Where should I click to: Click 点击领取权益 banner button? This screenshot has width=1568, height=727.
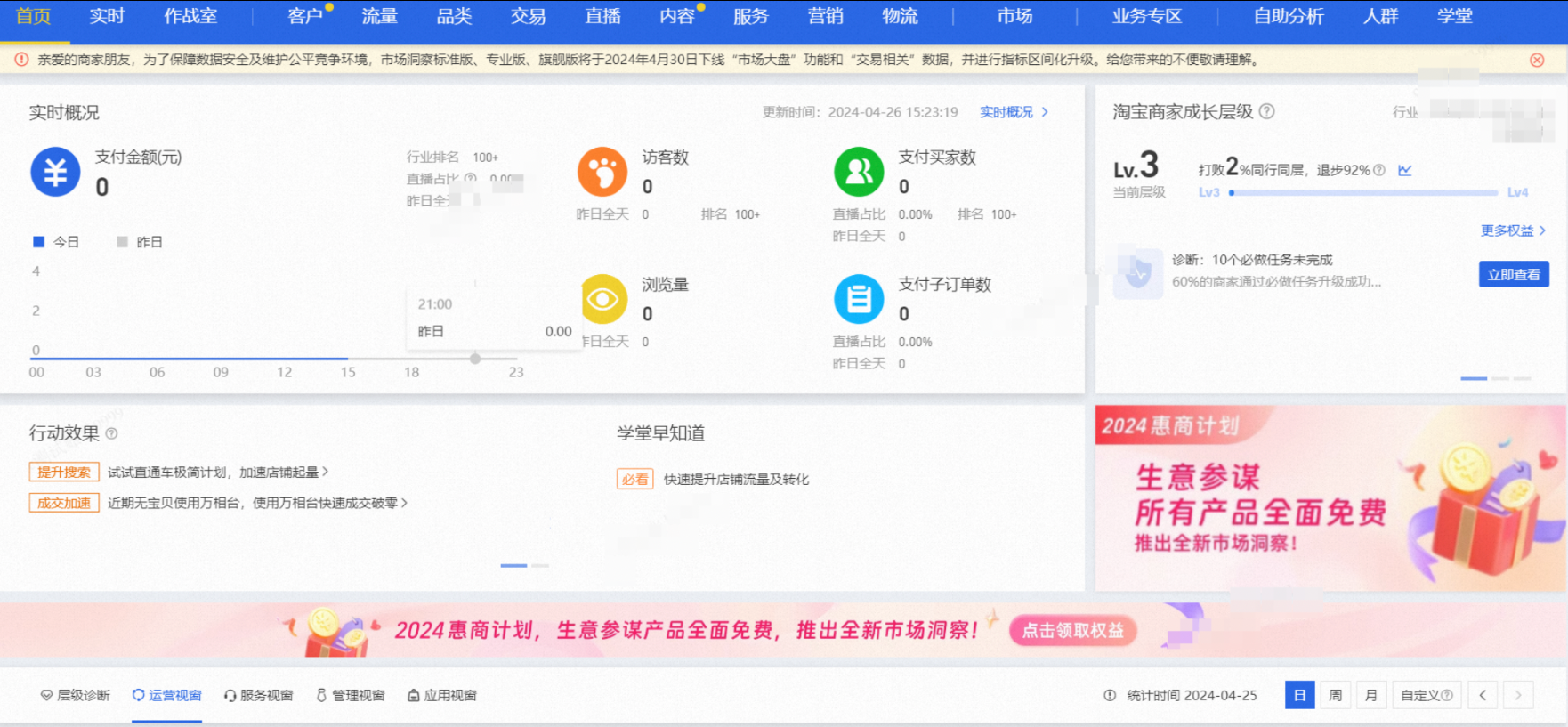click(1072, 630)
